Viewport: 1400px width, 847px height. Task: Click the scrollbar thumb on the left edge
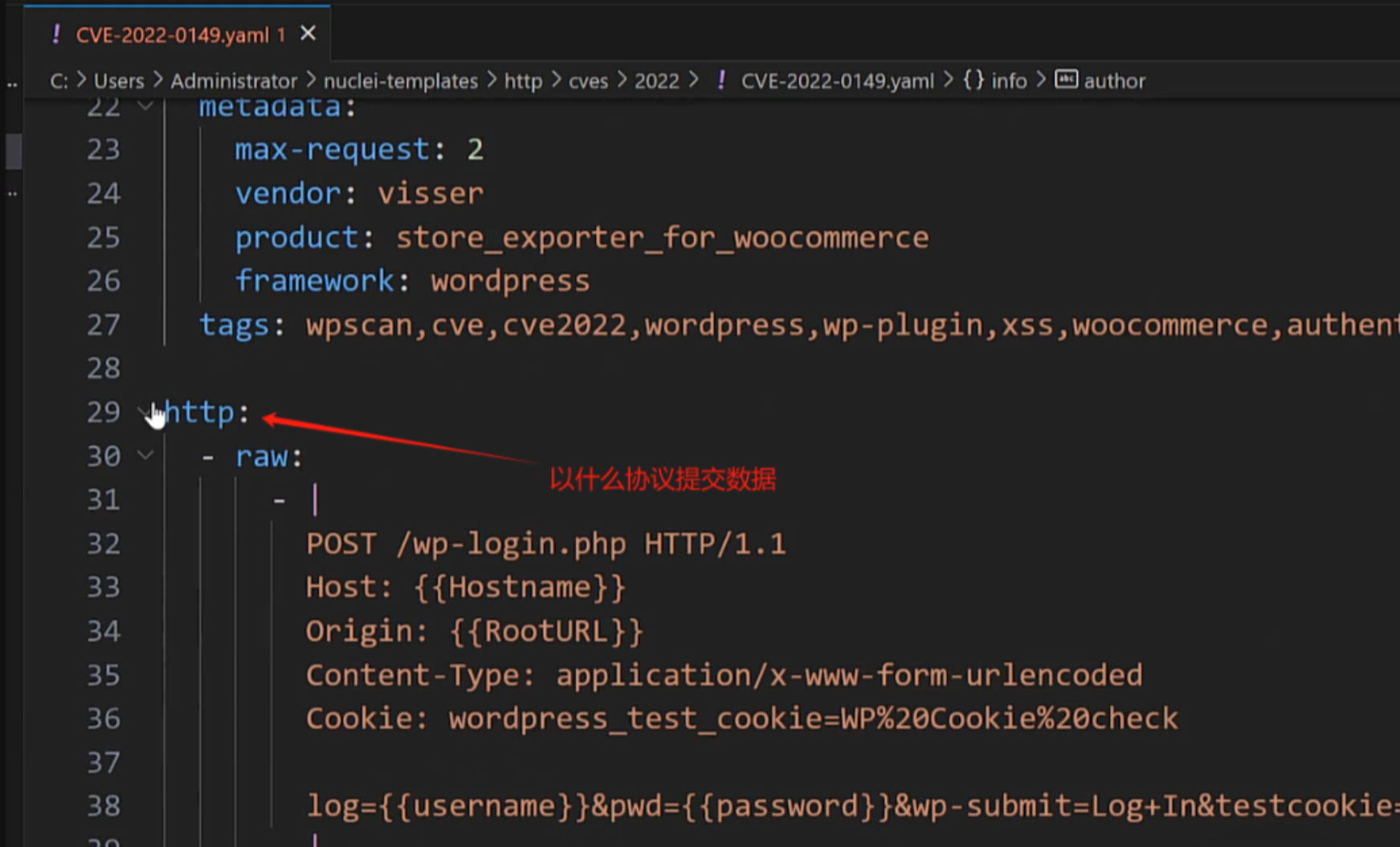point(14,151)
